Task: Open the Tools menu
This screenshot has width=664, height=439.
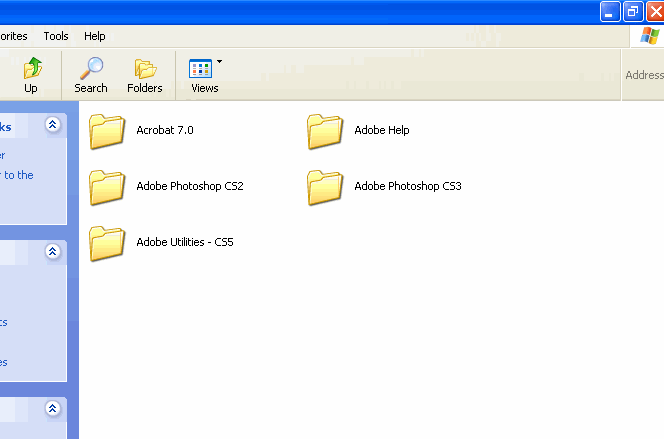Action: 56,36
